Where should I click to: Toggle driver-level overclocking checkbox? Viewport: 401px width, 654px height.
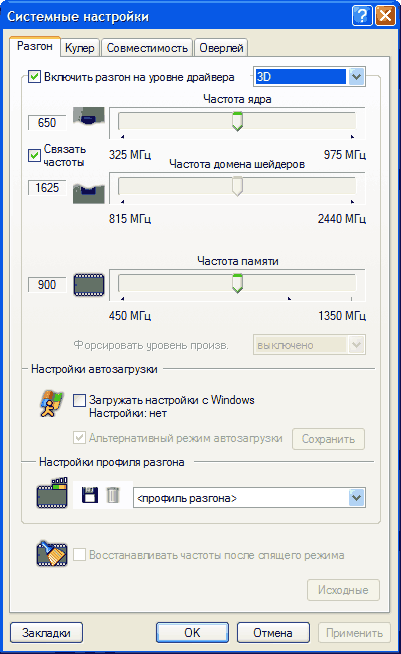coord(34,77)
